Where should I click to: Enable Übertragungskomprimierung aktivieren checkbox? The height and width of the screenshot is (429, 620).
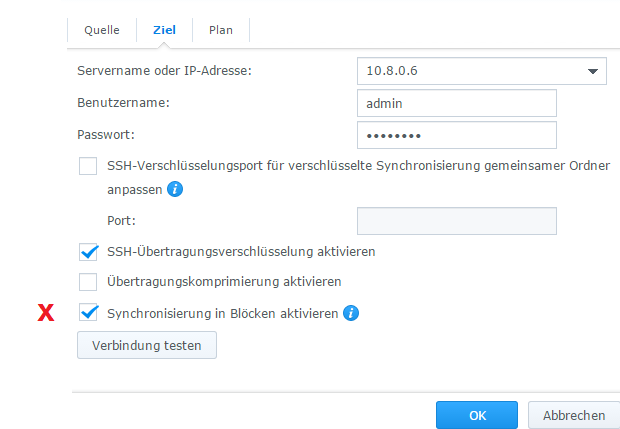click(88, 282)
